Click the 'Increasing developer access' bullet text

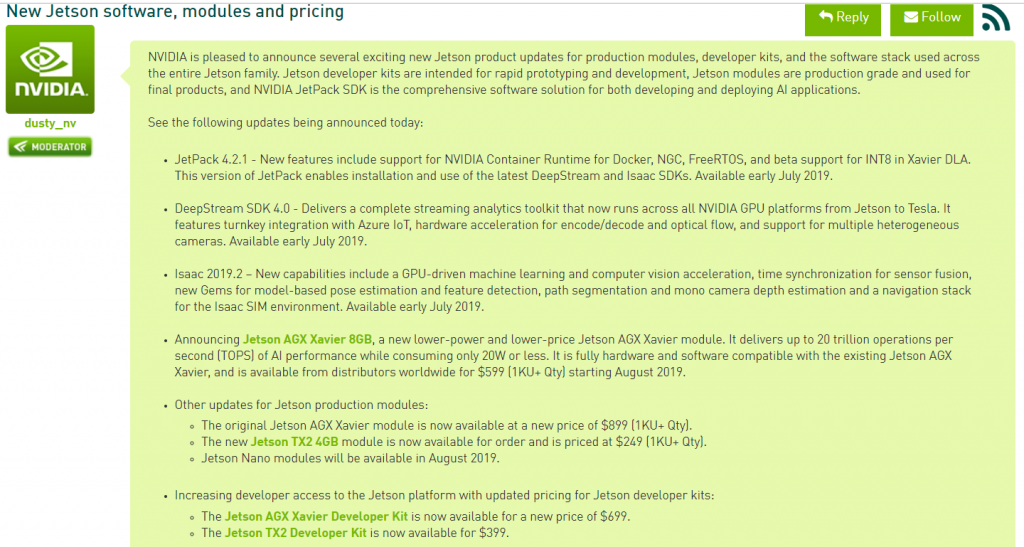[x=444, y=495]
